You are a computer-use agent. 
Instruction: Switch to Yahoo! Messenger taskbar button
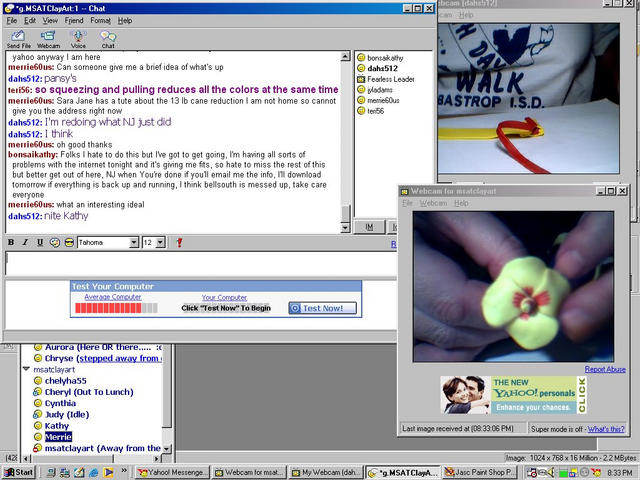(x=172, y=472)
